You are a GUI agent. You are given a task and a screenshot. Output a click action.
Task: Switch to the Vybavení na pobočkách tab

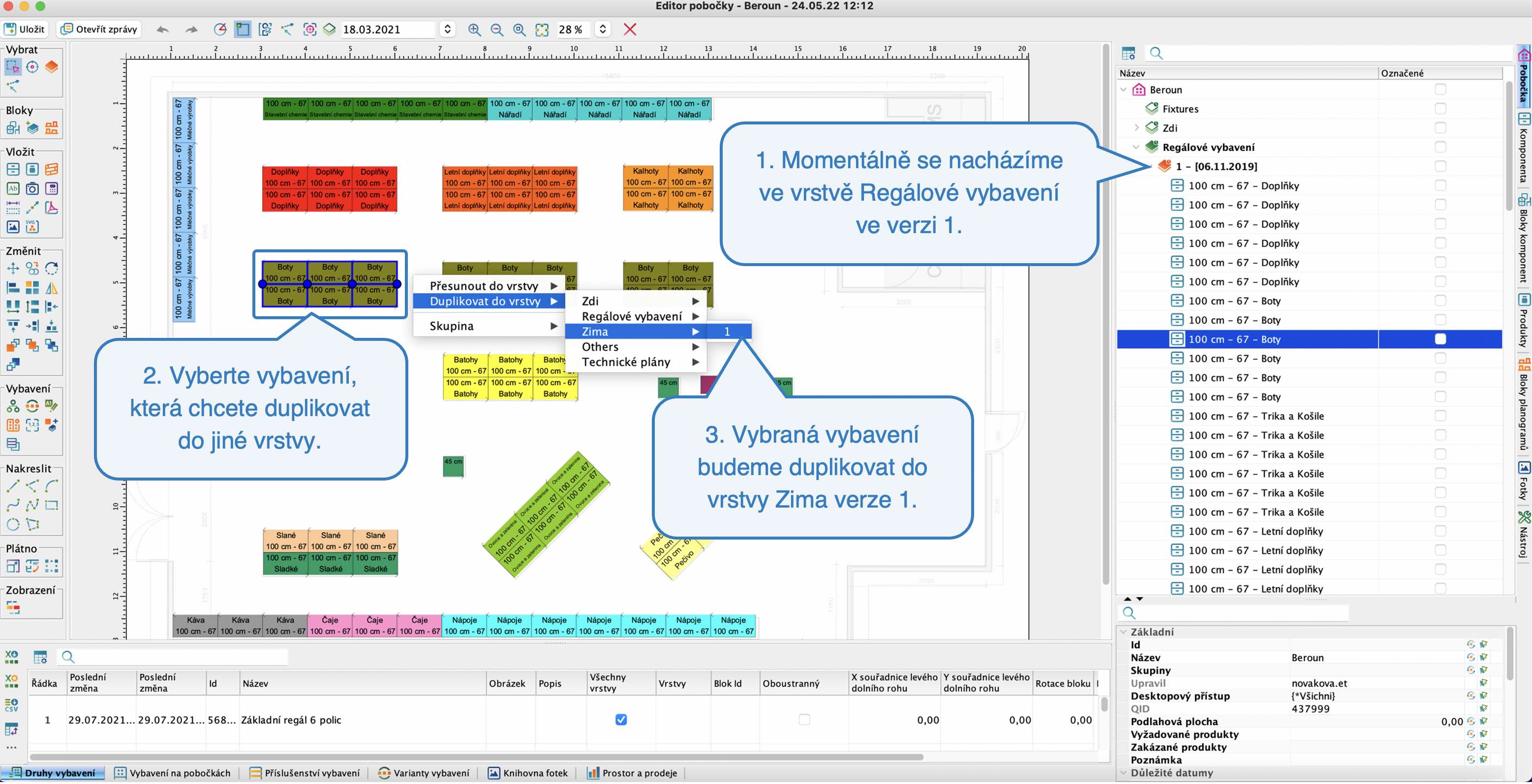pos(173,773)
